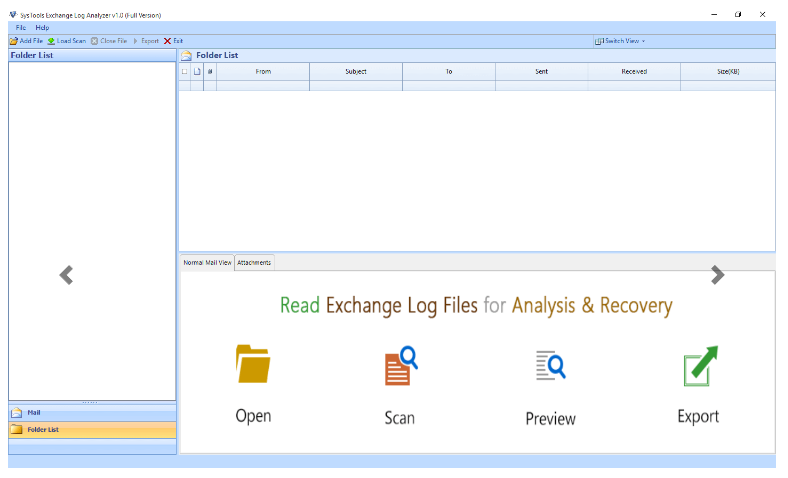Image resolution: width=788 pixels, height=478 pixels.
Task: Click the Export toolbar button
Action: [x=146, y=41]
